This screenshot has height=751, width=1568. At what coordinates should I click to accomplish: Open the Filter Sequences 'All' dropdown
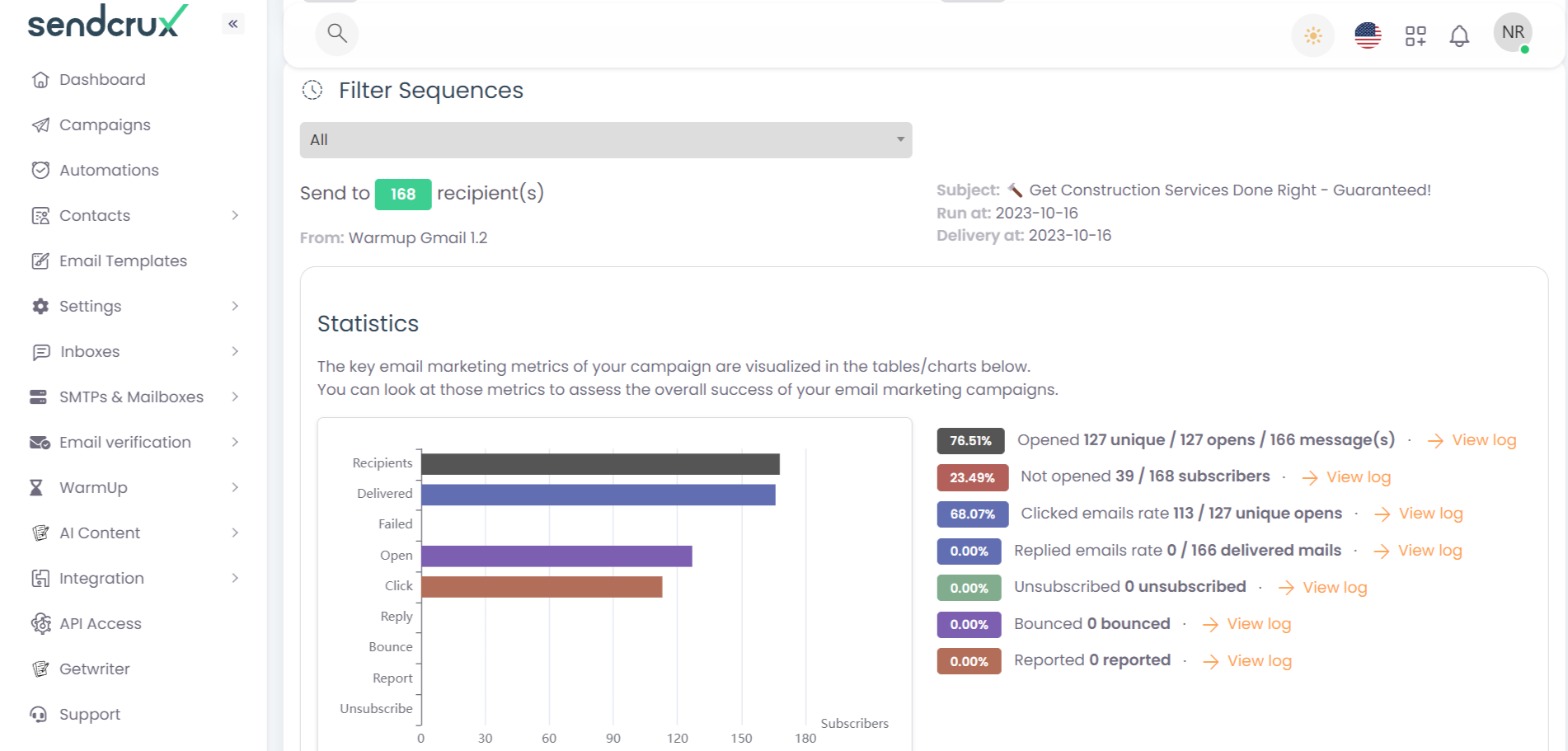point(606,139)
